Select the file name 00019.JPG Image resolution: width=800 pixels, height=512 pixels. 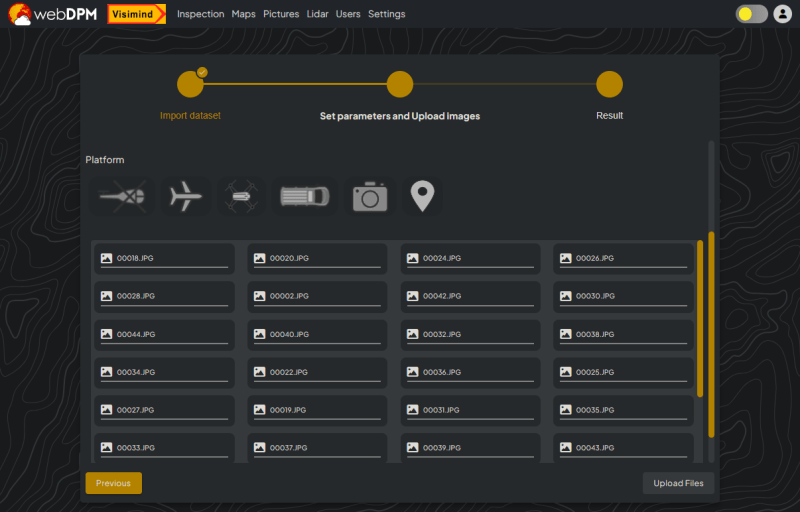click(288, 410)
